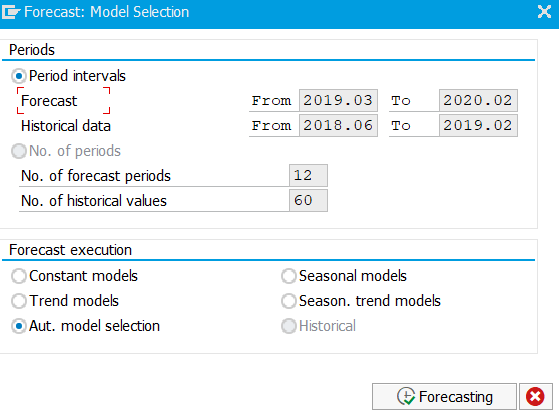Viewport: 559px width, 411px height.
Task: Click the red cancel icon button
Action: [535, 396]
